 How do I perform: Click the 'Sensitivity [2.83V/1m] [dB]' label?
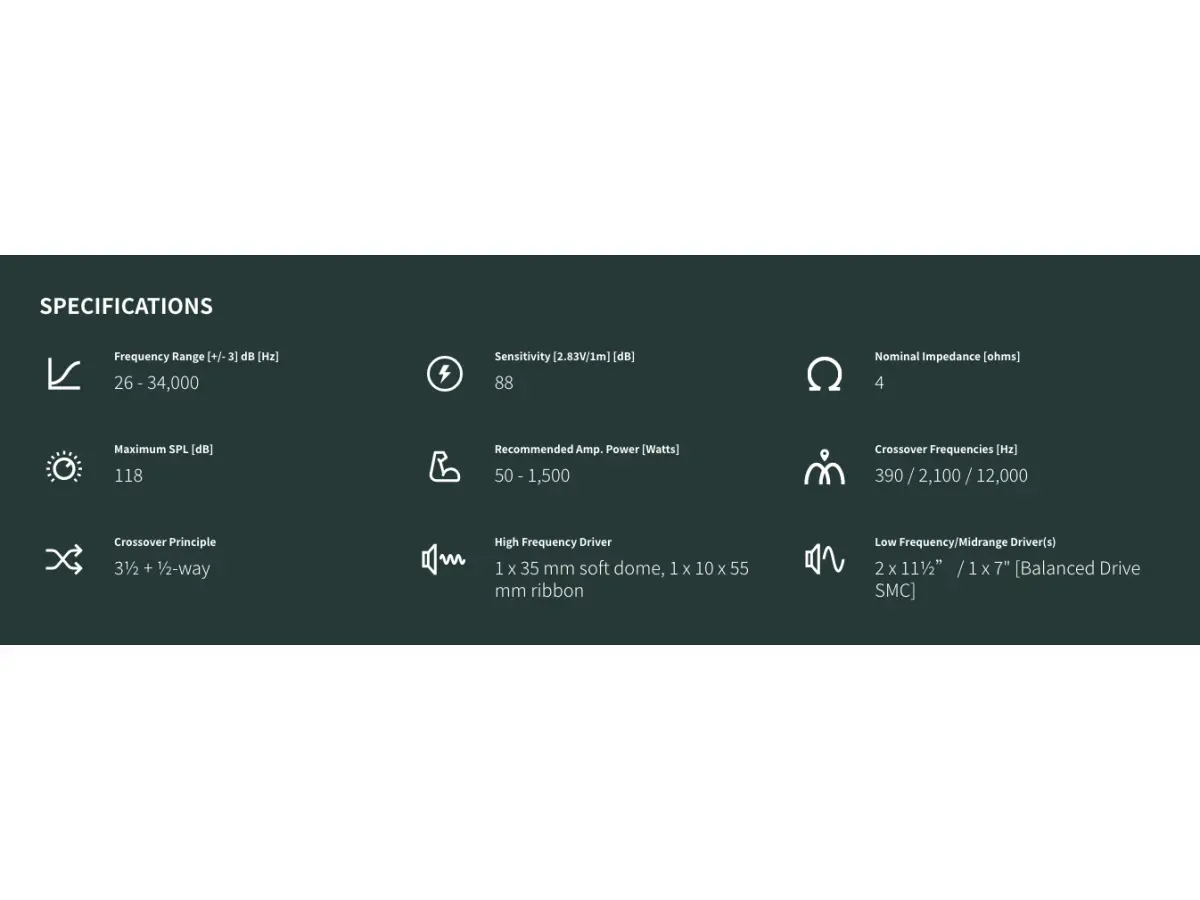tap(564, 356)
